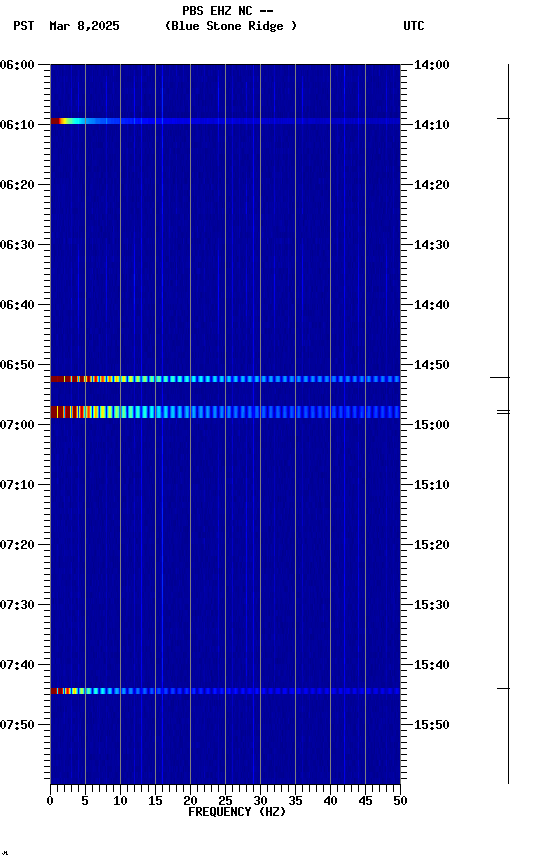This screenshot has height=864, width=552.
Task: Click the 35 Hz frequency axis tick label
Action: click(295, 801)
